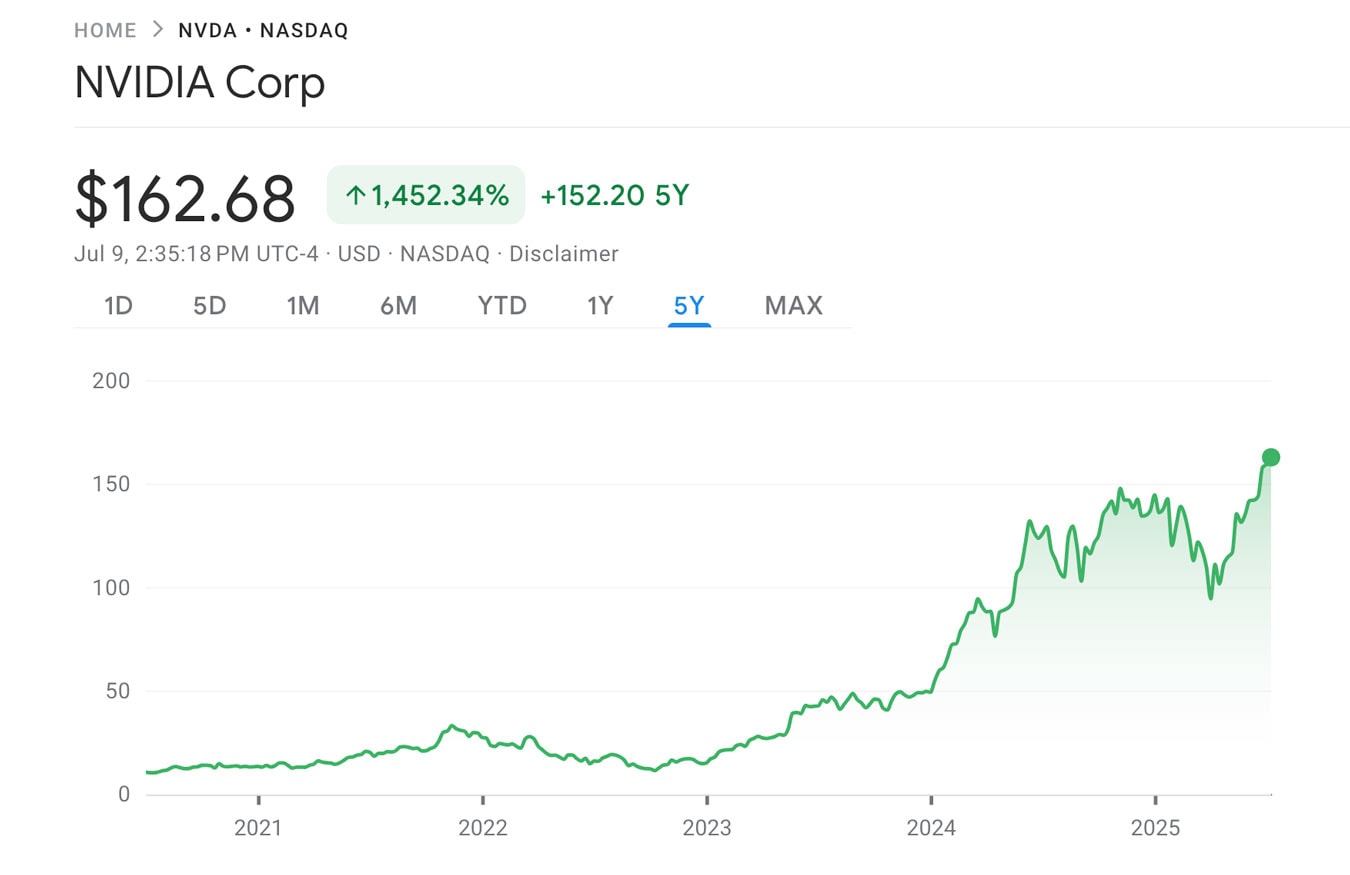Image resolution: width=1350 pixels, height=875 pixels.
Task: Click the breadcrumb chevron after HOME
Action: (x=158, y=30)
